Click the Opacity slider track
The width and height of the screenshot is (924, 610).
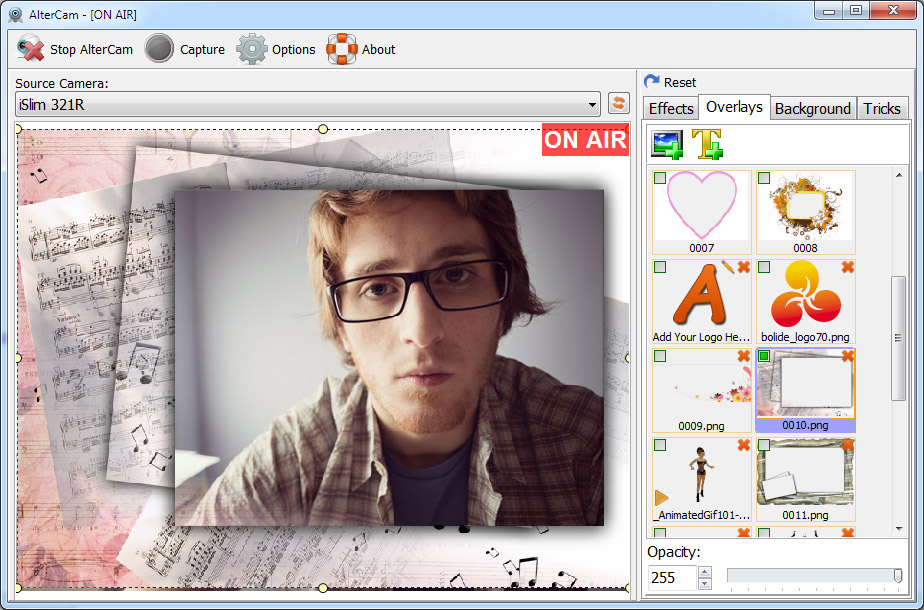pyautogui.click(x=810, y=576)
